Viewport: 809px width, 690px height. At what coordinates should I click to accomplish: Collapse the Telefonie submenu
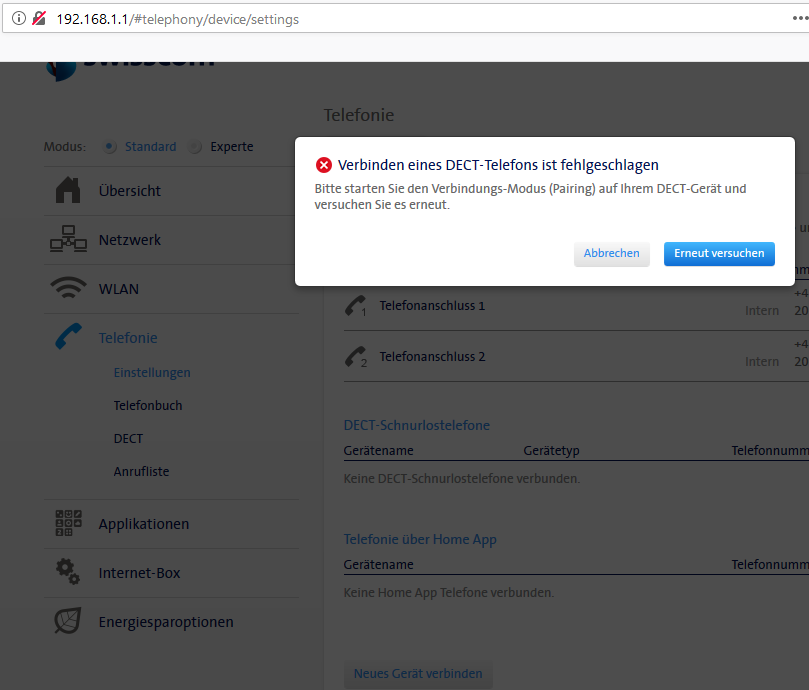[128, 337]
